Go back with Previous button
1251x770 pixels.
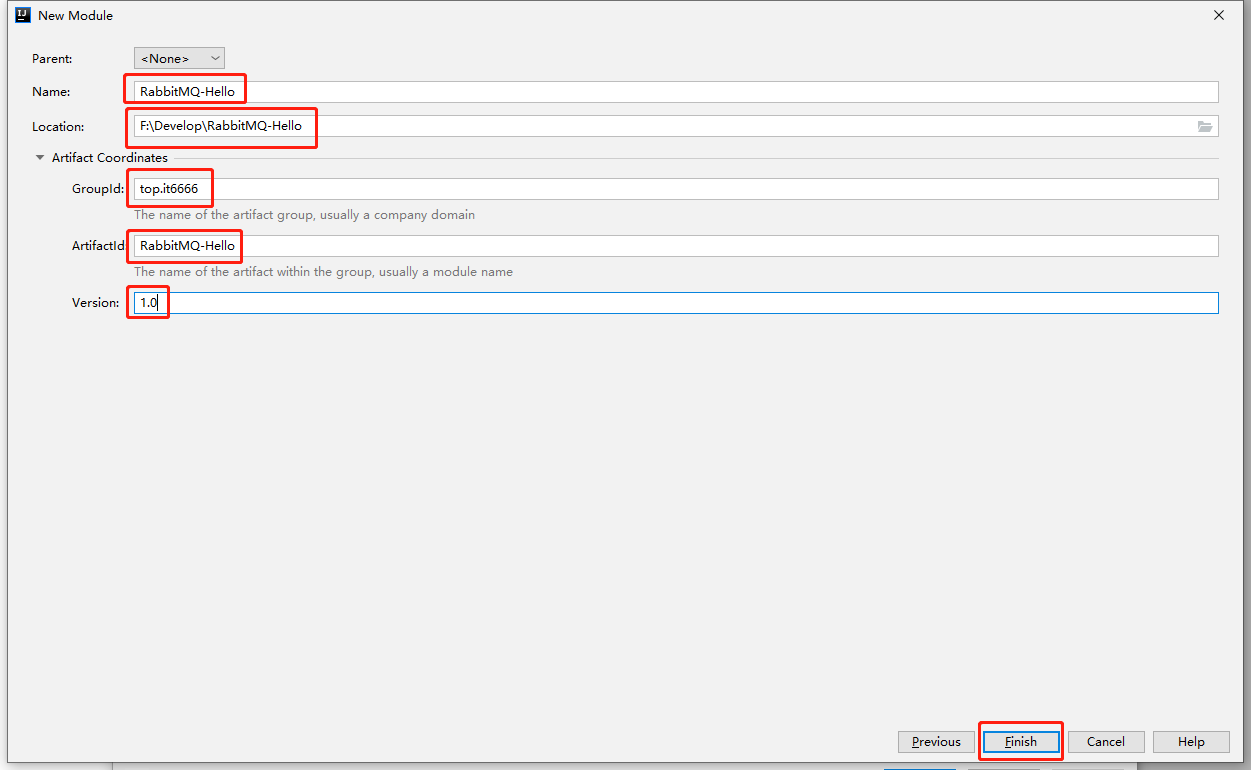pos(936,742)
